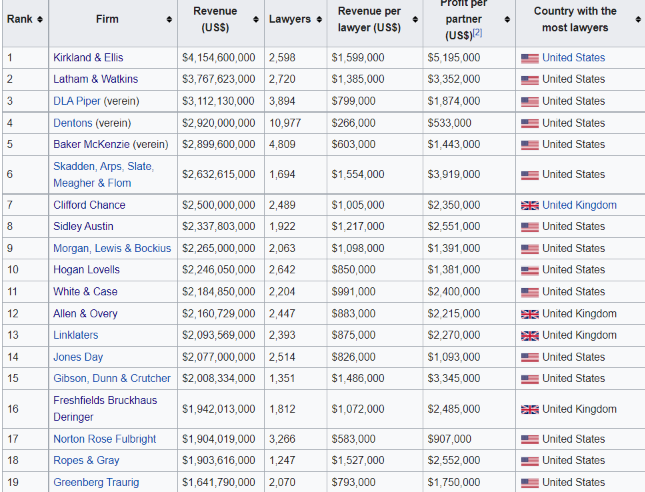Screen dimensions: 645x492
Task: Sort by Revenue per lawyer arrows
Action: [415, 19]
